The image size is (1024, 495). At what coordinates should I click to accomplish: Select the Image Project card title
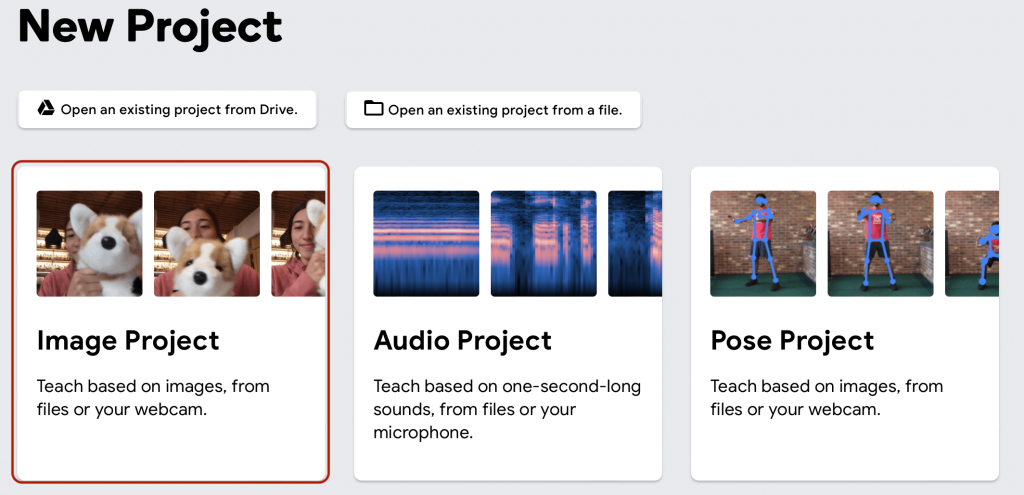(128, 341)
